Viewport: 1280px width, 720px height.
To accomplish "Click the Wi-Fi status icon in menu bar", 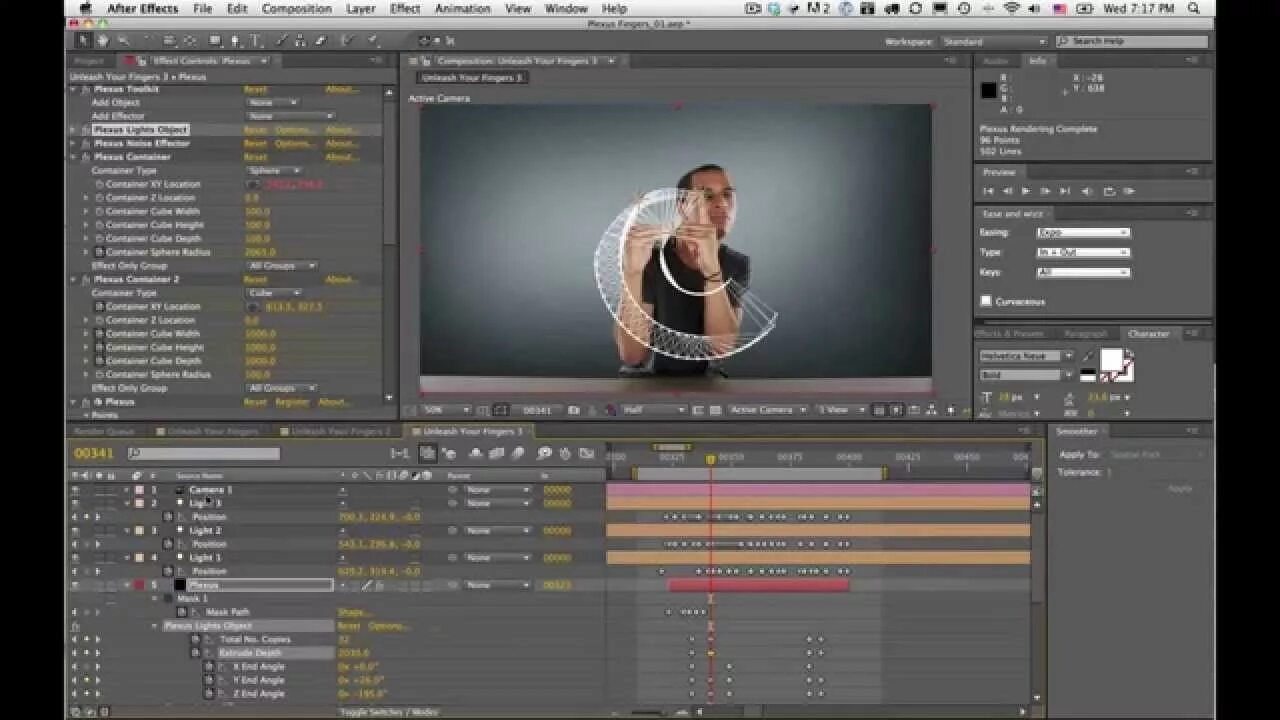I will (x=1010, y=8).
